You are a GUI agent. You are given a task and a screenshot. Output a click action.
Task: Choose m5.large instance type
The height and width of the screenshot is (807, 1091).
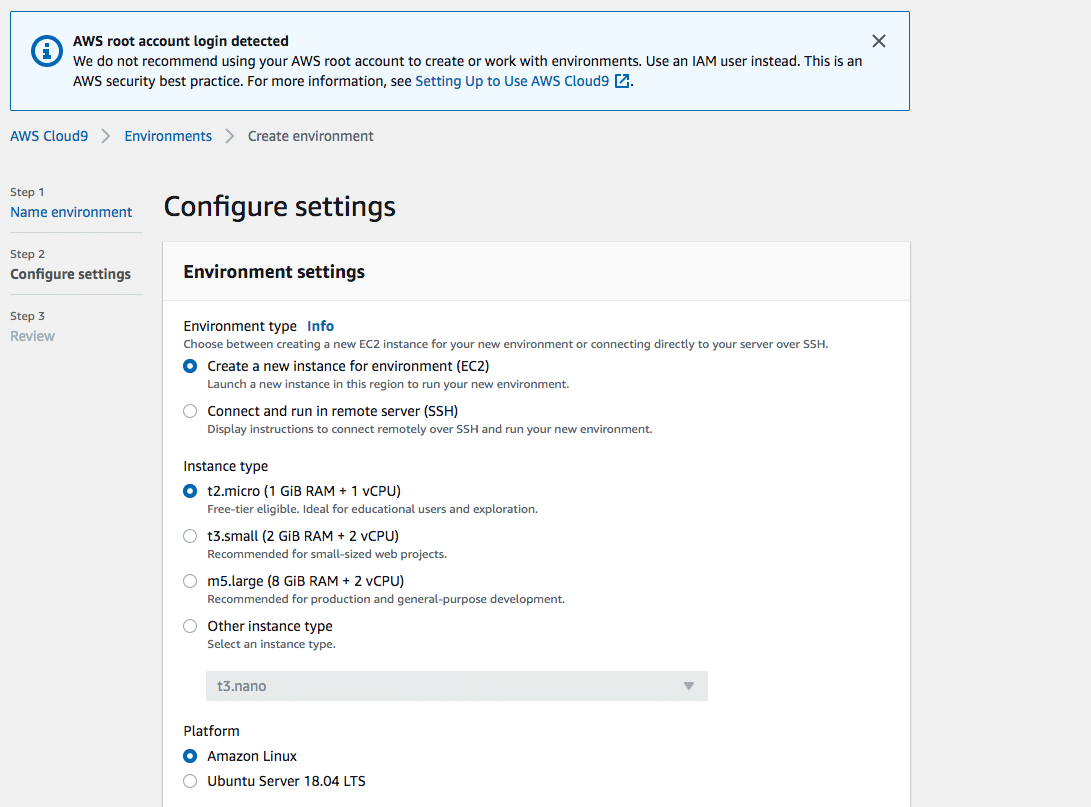[x=190, y=581]
